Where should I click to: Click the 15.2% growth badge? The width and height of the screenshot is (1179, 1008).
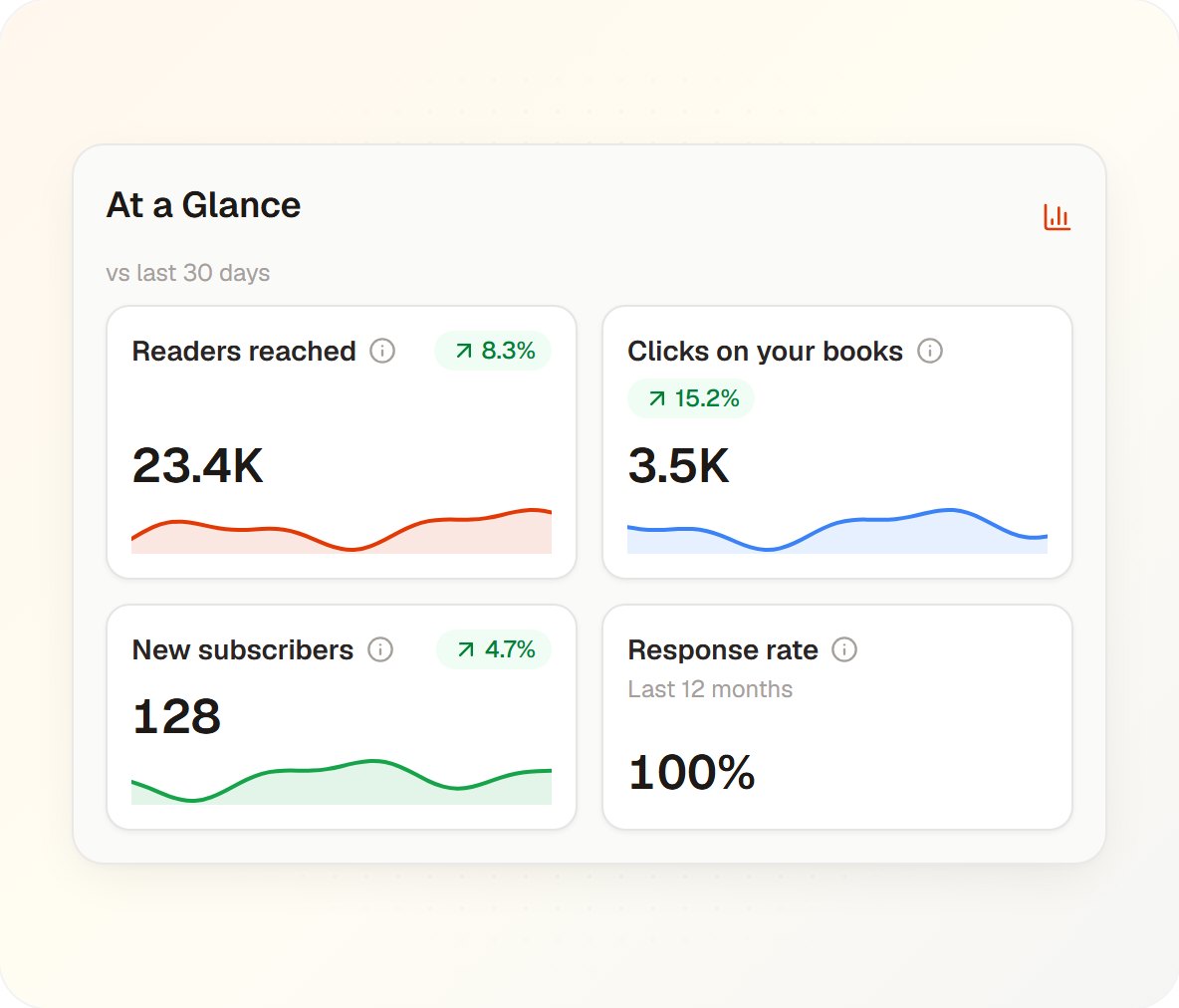pyautogui.click(x=691, y=398)
